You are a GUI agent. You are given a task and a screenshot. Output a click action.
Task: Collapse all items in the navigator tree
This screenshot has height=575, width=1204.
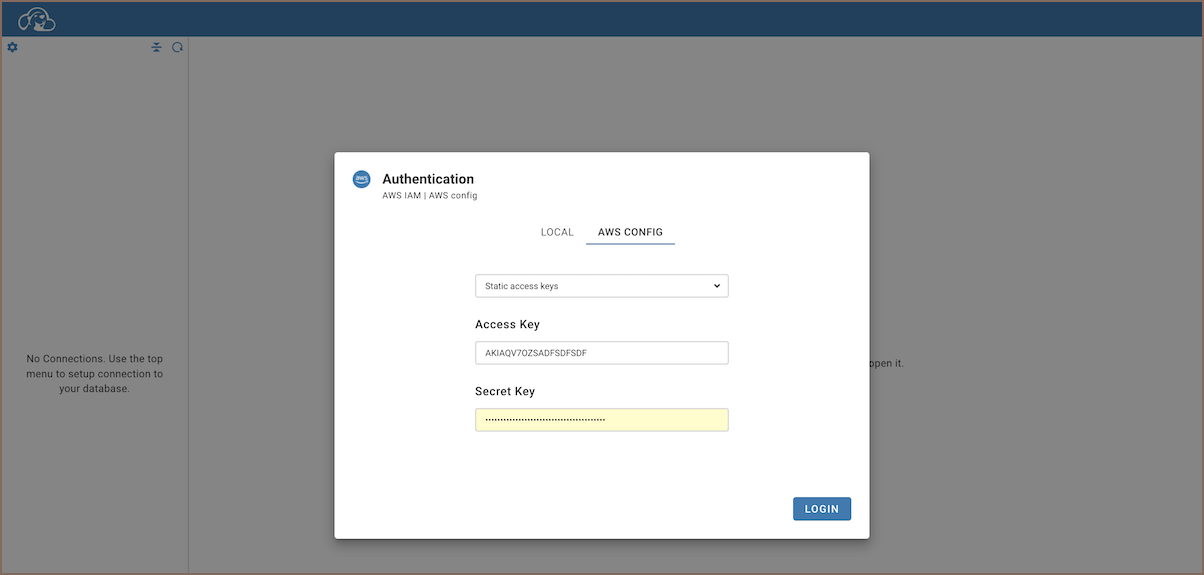tap(156, 47)
